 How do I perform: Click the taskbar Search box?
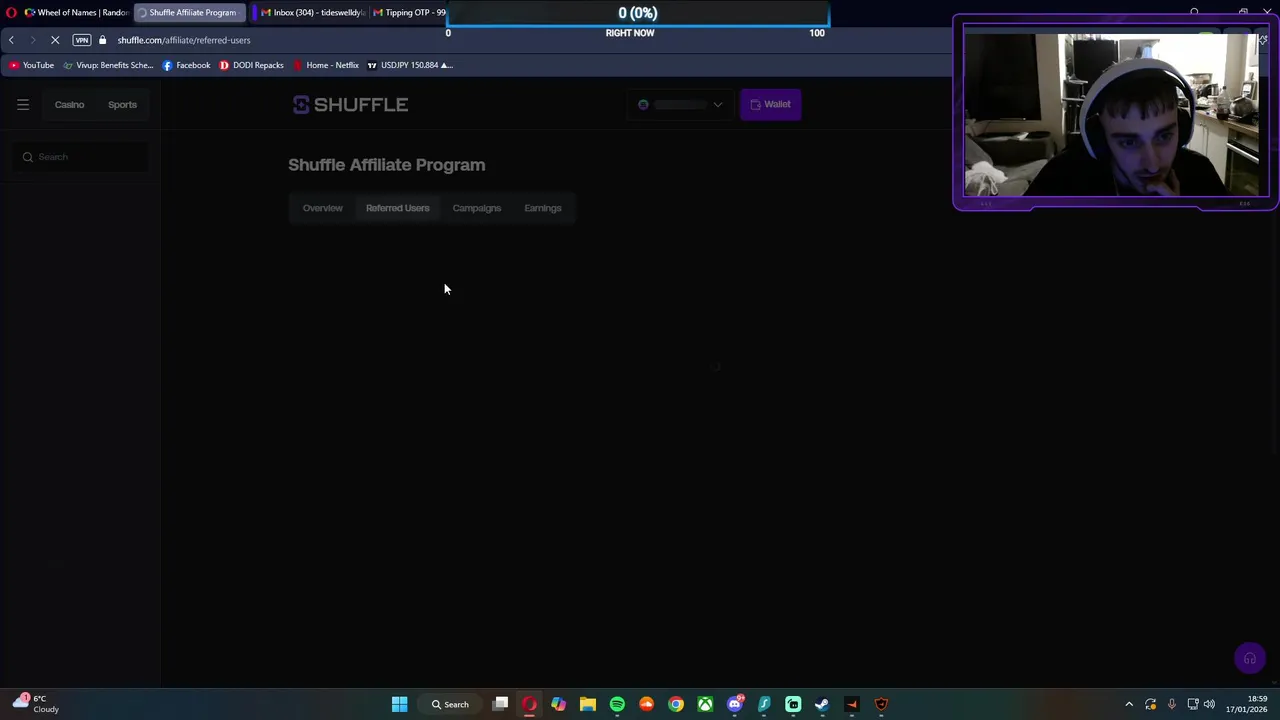(450, 705)
